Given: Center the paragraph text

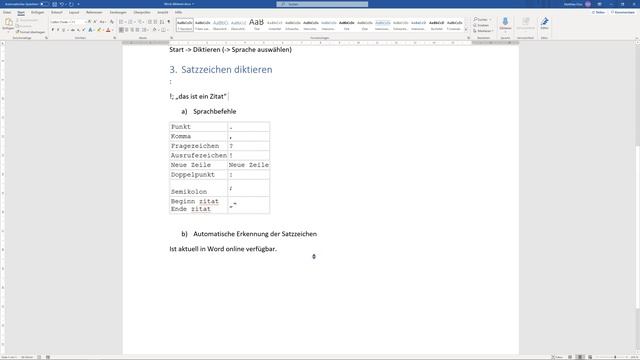Looking at the screenshot, I should point(127,30).
